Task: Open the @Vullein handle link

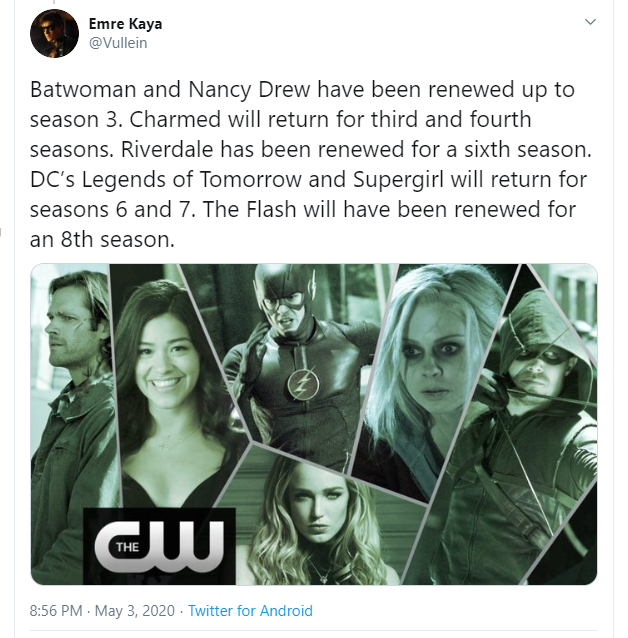Action: click(118, 43)
